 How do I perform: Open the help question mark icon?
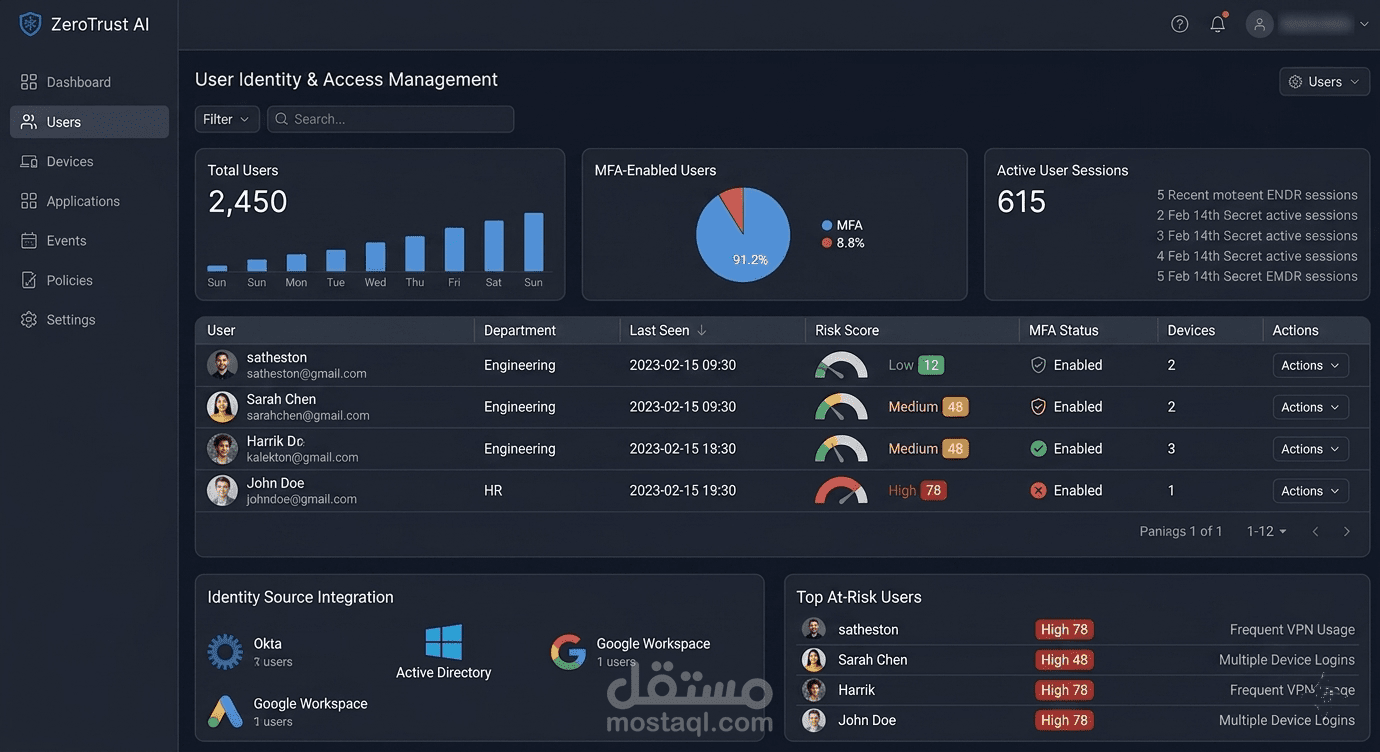tap(1180, 24)
